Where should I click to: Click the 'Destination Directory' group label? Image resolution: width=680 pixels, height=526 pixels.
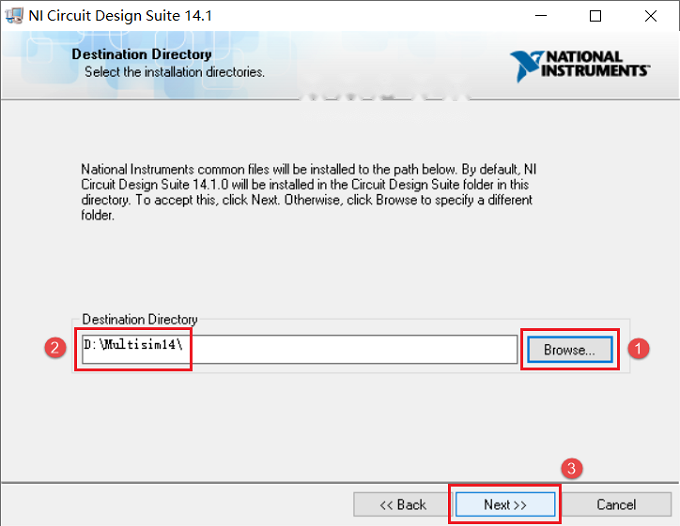click(140, 320)
